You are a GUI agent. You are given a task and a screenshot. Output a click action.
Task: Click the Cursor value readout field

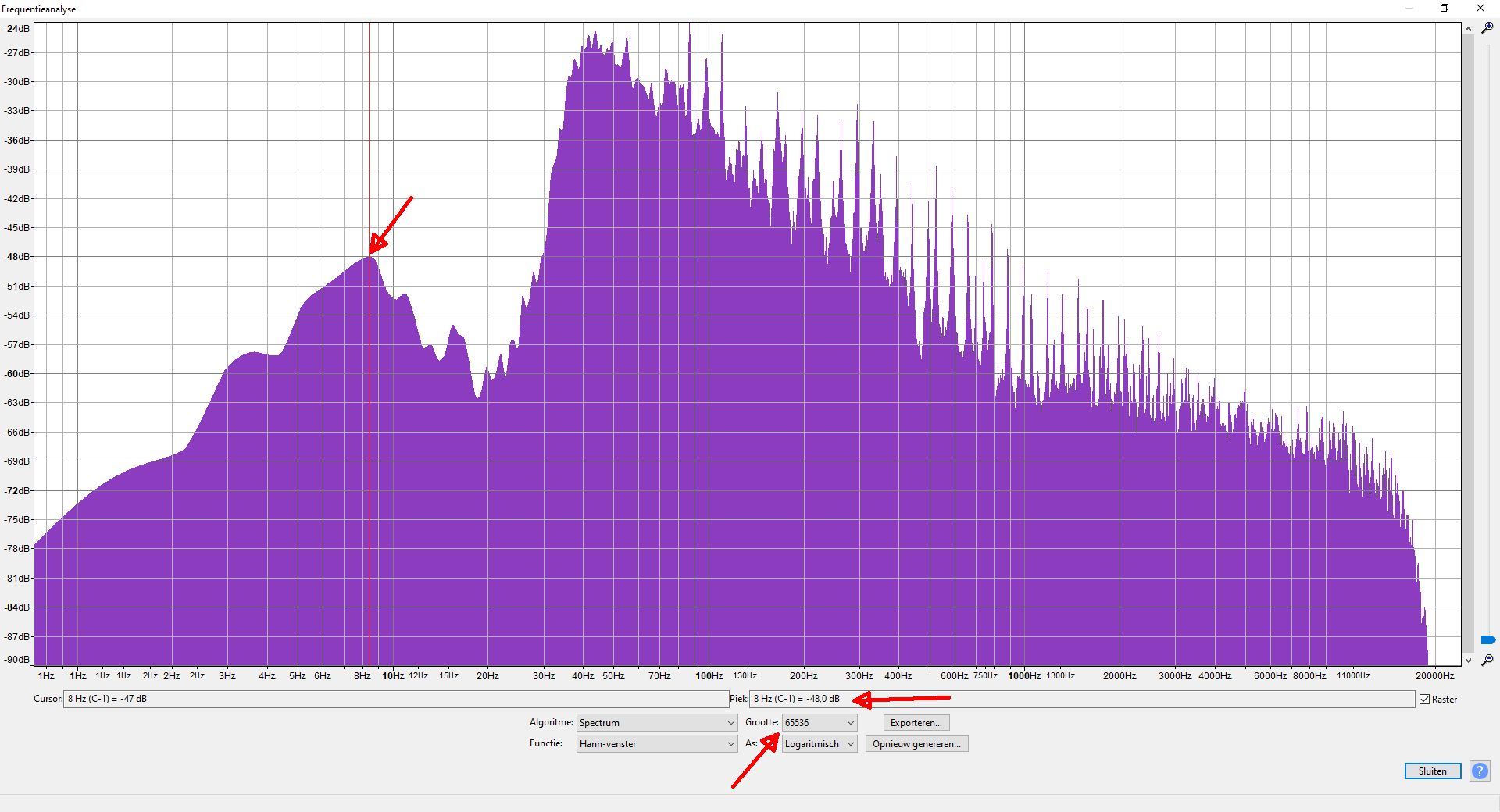(x=395, y=699)
